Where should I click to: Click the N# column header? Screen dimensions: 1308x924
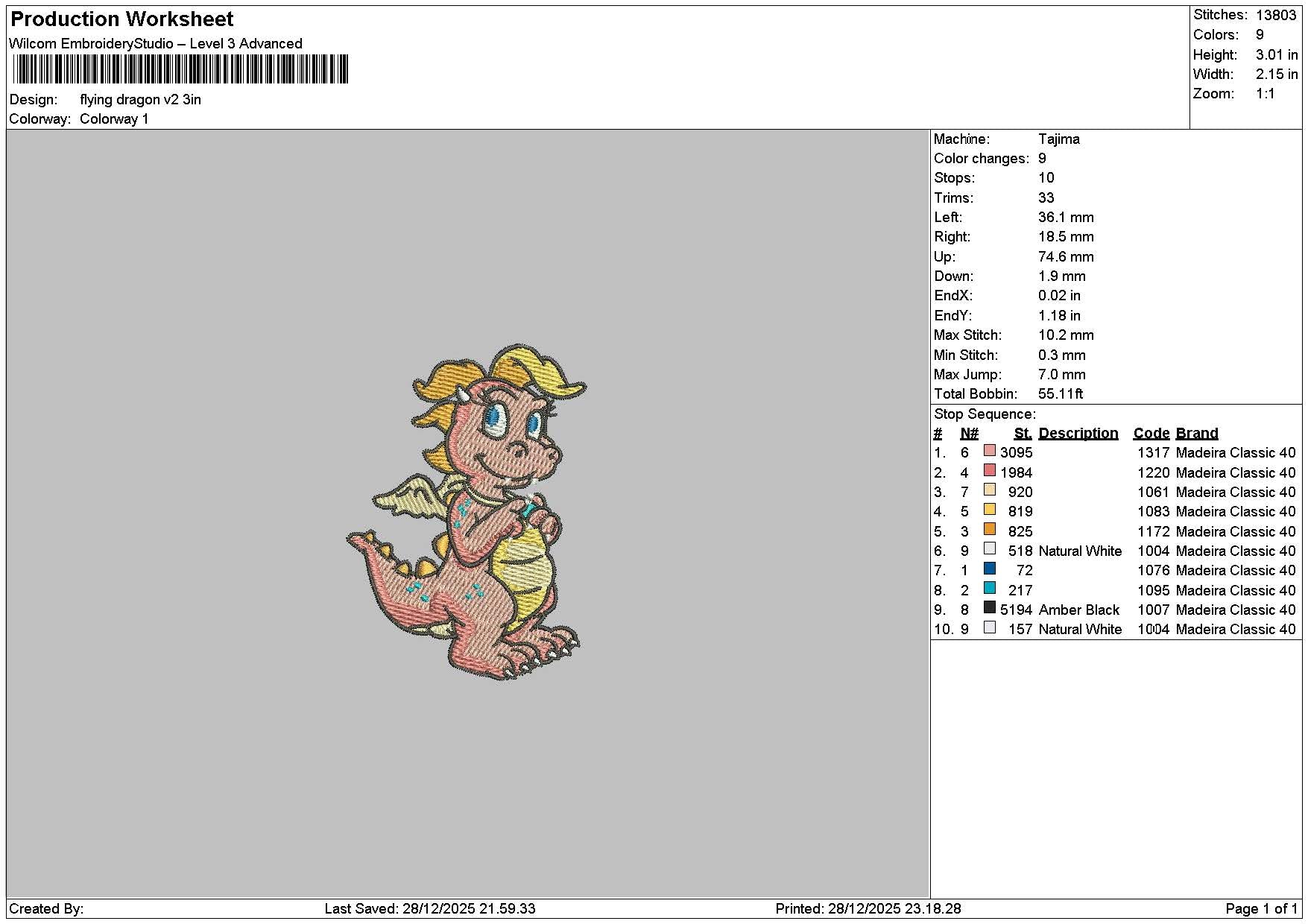[969, 434]
